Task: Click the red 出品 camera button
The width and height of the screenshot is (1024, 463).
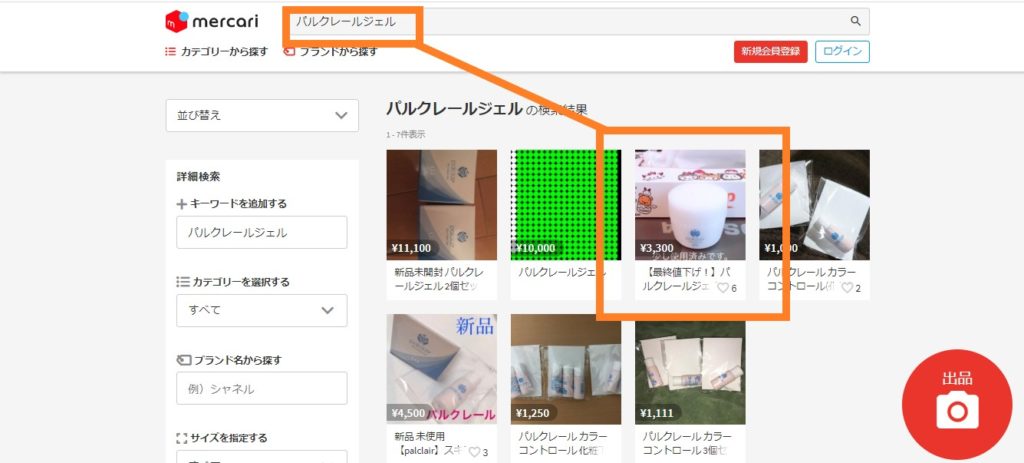Action: [x=957, y=405]
